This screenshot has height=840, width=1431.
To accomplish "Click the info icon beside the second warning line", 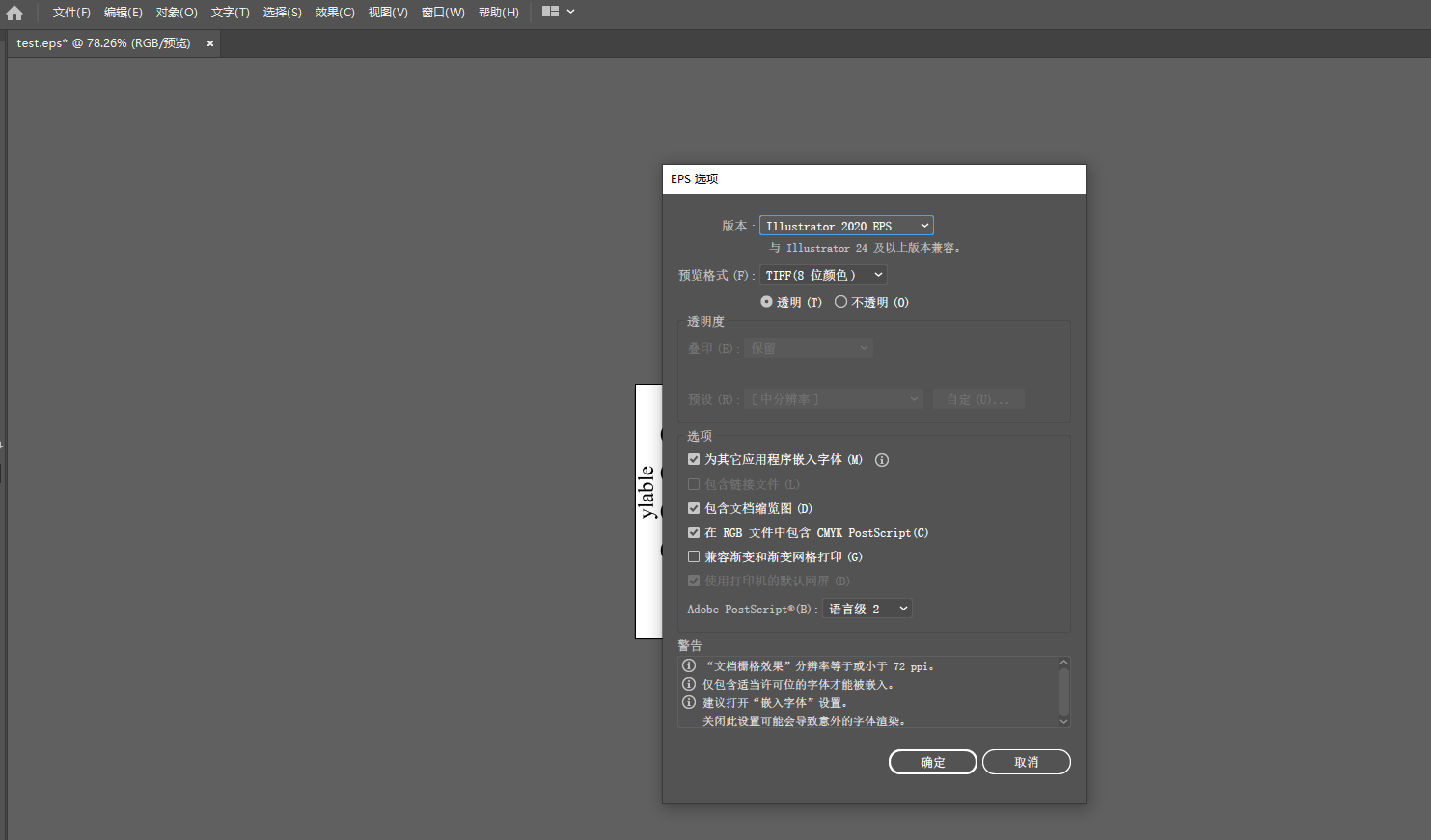I will 688,684.
